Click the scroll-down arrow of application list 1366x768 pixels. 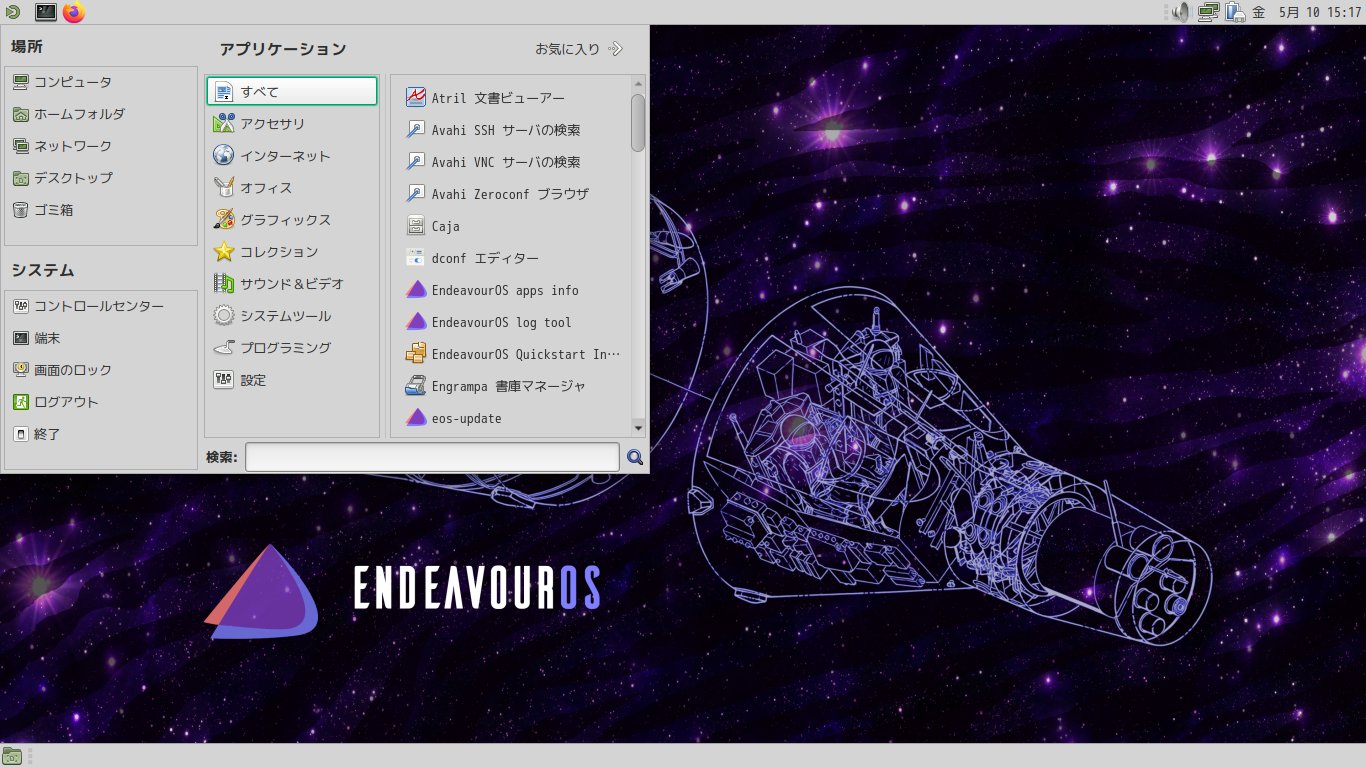638,428
